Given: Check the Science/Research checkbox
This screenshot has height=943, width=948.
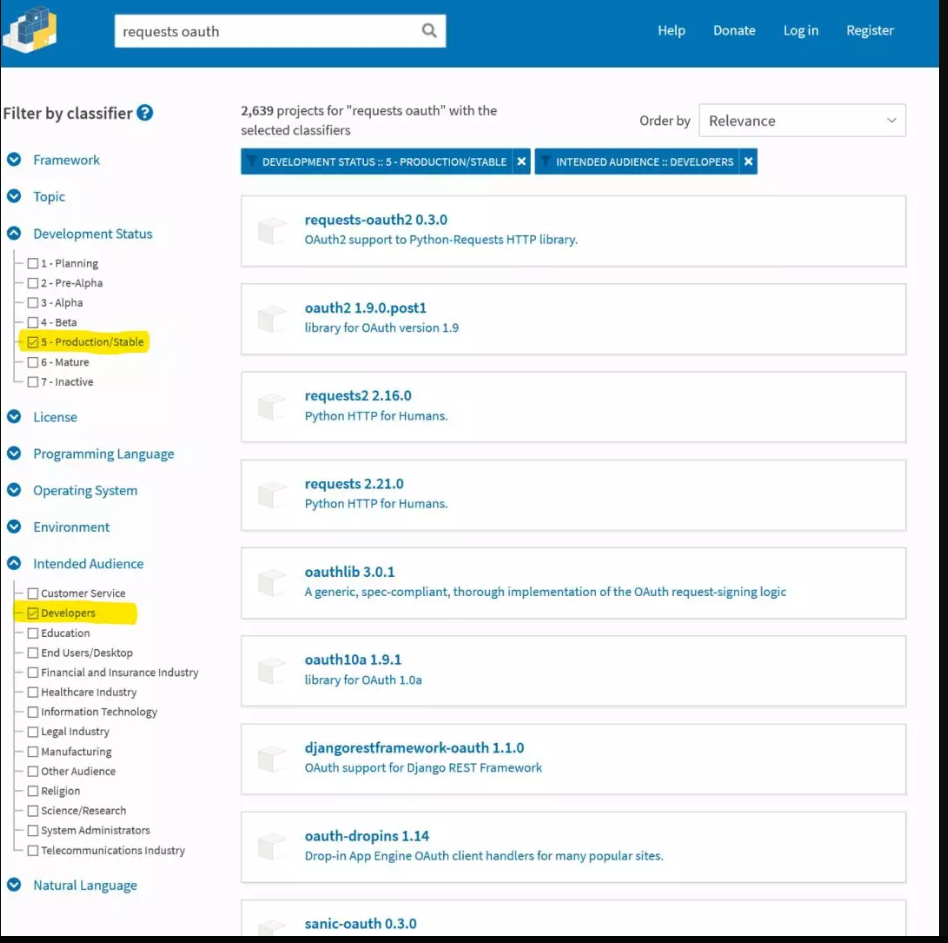Looking at the screenshot, I should click(33, 811).
